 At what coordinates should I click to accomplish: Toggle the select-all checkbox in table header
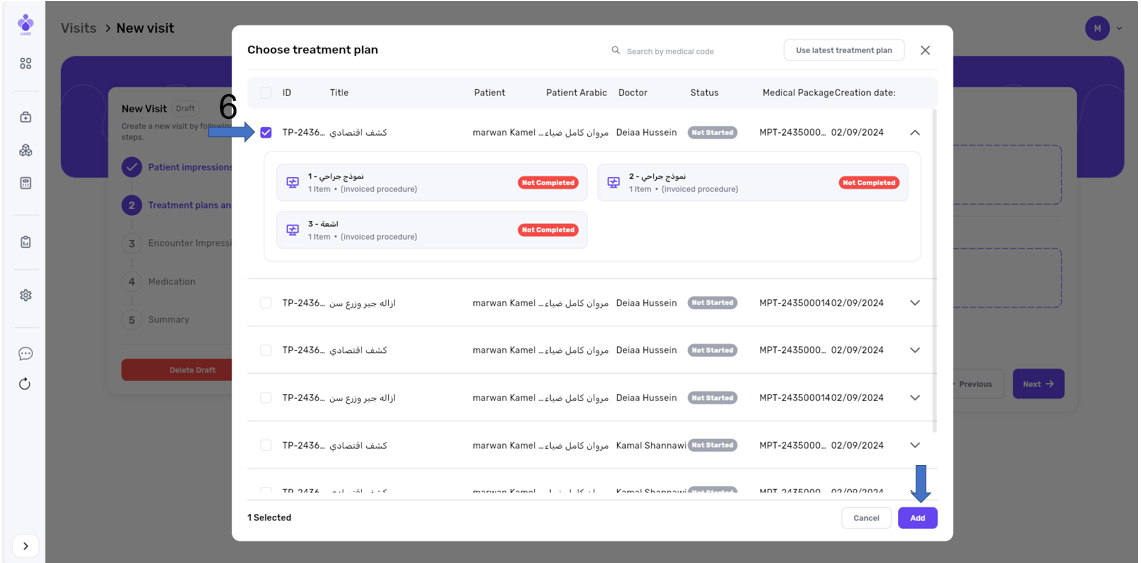(x=266, y=93)
